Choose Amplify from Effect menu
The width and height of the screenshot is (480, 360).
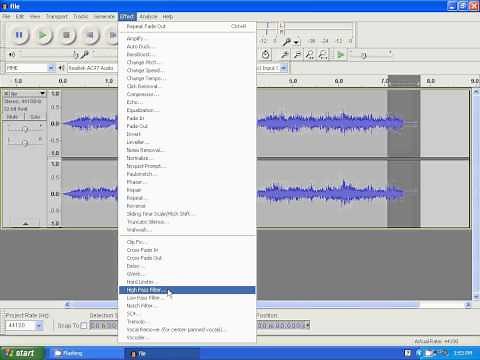[187, 38]
